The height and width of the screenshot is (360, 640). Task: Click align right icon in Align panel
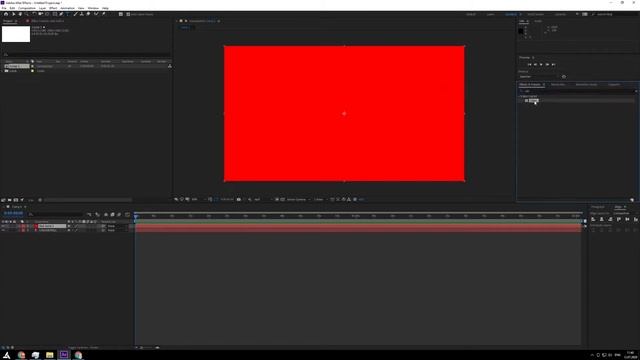(610, 219)
